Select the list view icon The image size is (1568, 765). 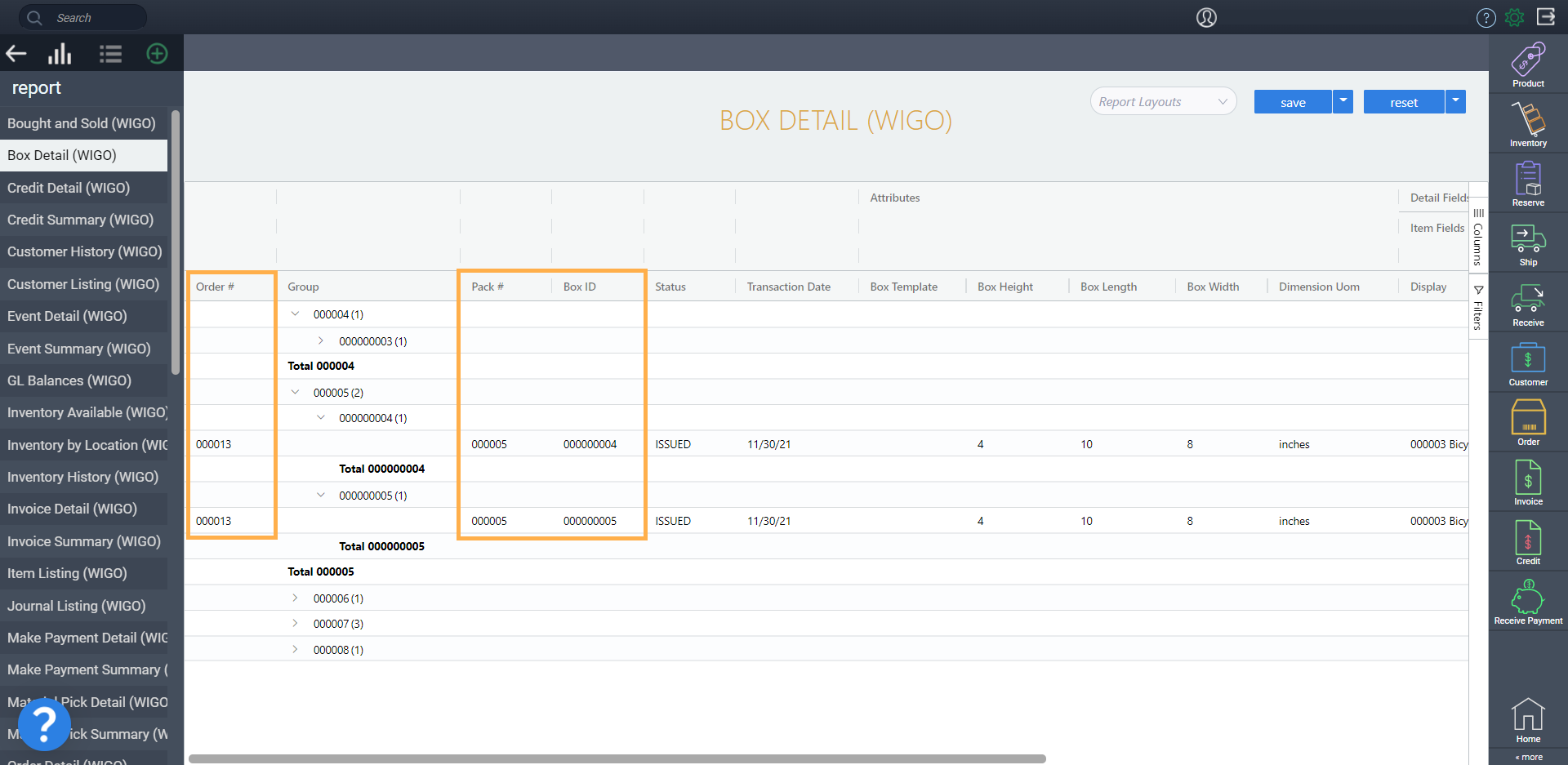click(x=110, y=54)
